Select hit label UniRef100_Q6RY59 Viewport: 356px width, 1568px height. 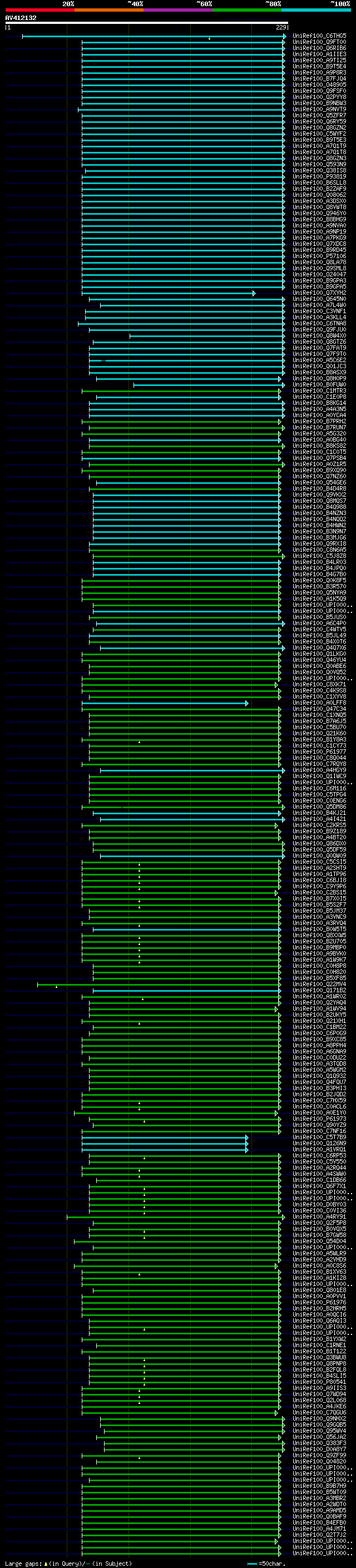319,122
